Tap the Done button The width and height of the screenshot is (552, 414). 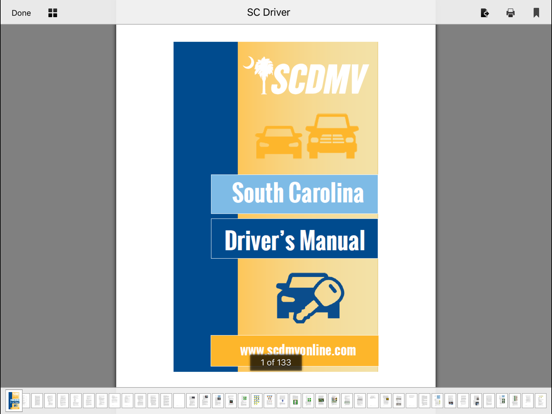tap(21, 13)
